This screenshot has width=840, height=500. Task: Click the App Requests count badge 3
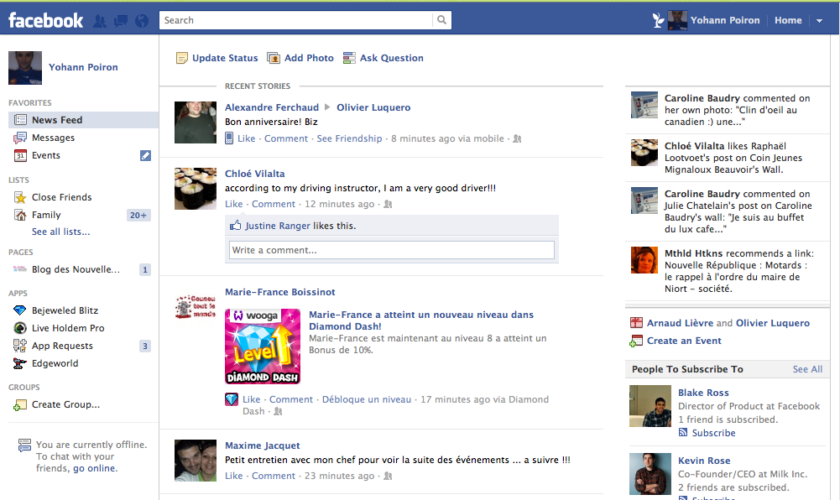coord(145,346)
